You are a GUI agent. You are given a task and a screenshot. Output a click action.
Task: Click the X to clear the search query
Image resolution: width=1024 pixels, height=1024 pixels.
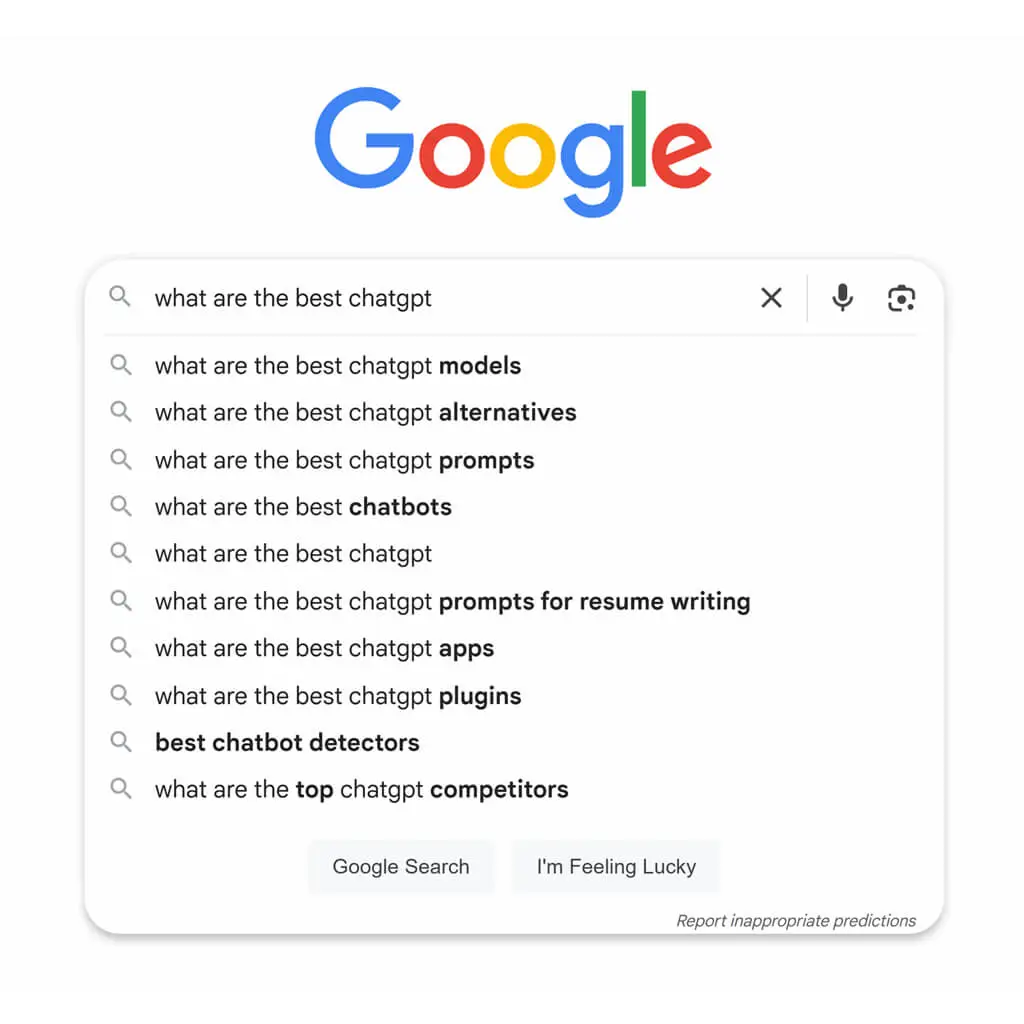pyautogui.click(x=770, y=297)
